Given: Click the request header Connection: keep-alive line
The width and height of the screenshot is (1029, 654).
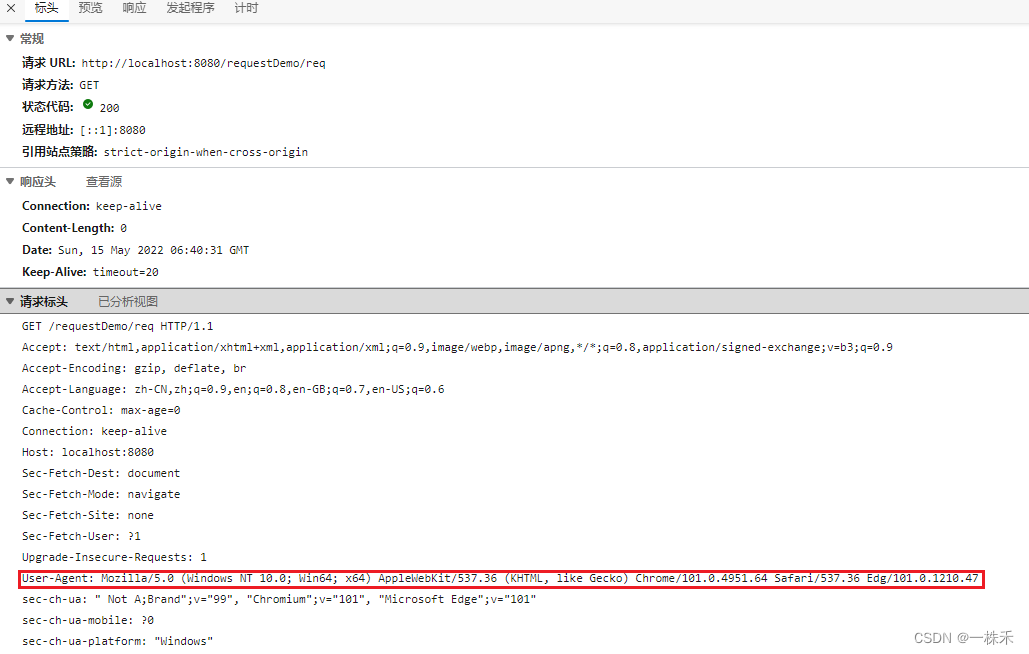Looking at the screenshot, I should (x=94, y=431).
